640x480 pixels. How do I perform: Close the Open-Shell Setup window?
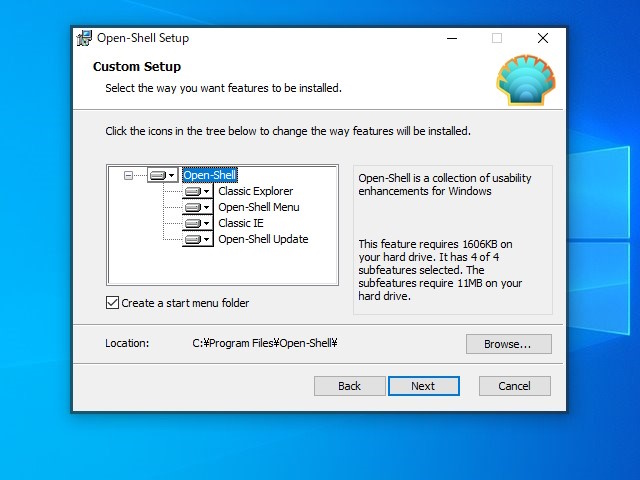543,38
